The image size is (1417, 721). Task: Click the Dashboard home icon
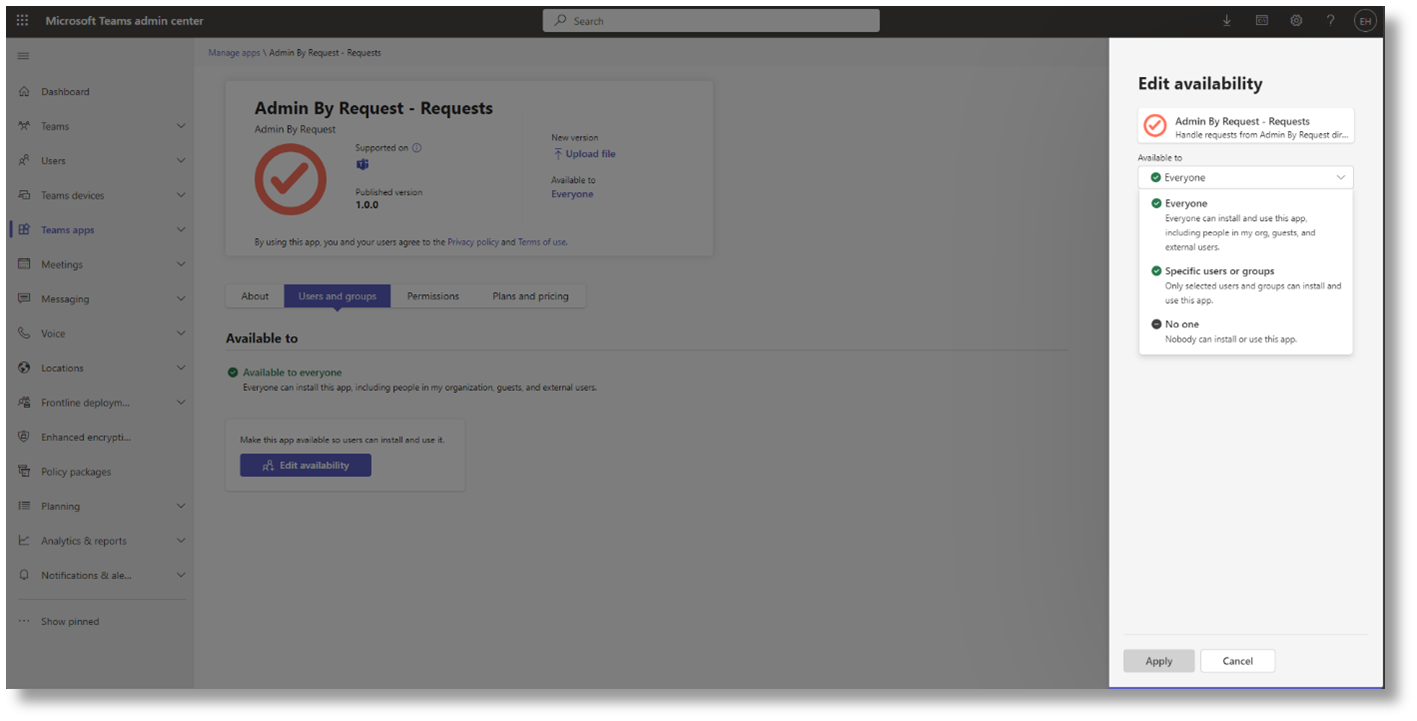[24, 92]
